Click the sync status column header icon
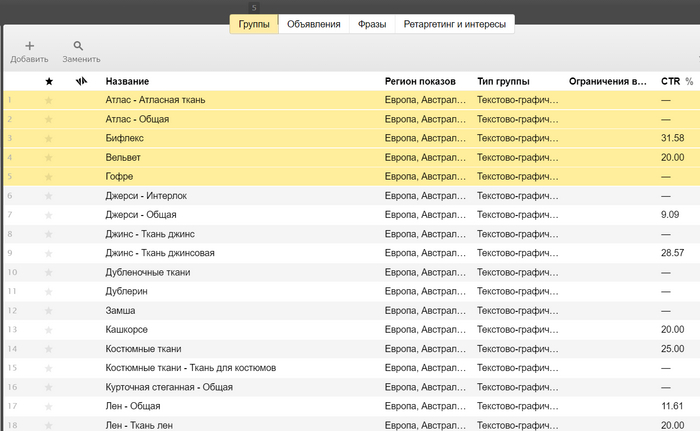700x431 pixels. click(82, 80)
